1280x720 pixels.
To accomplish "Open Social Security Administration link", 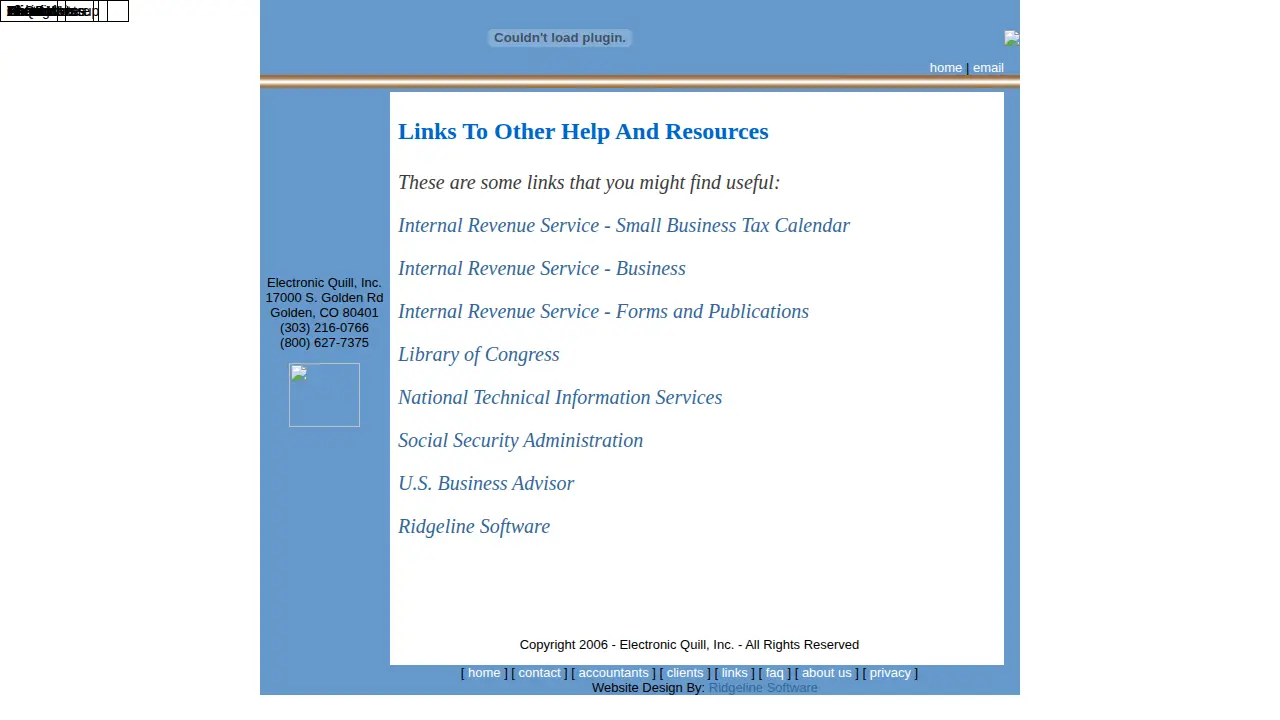I will (x=520, y=441).
